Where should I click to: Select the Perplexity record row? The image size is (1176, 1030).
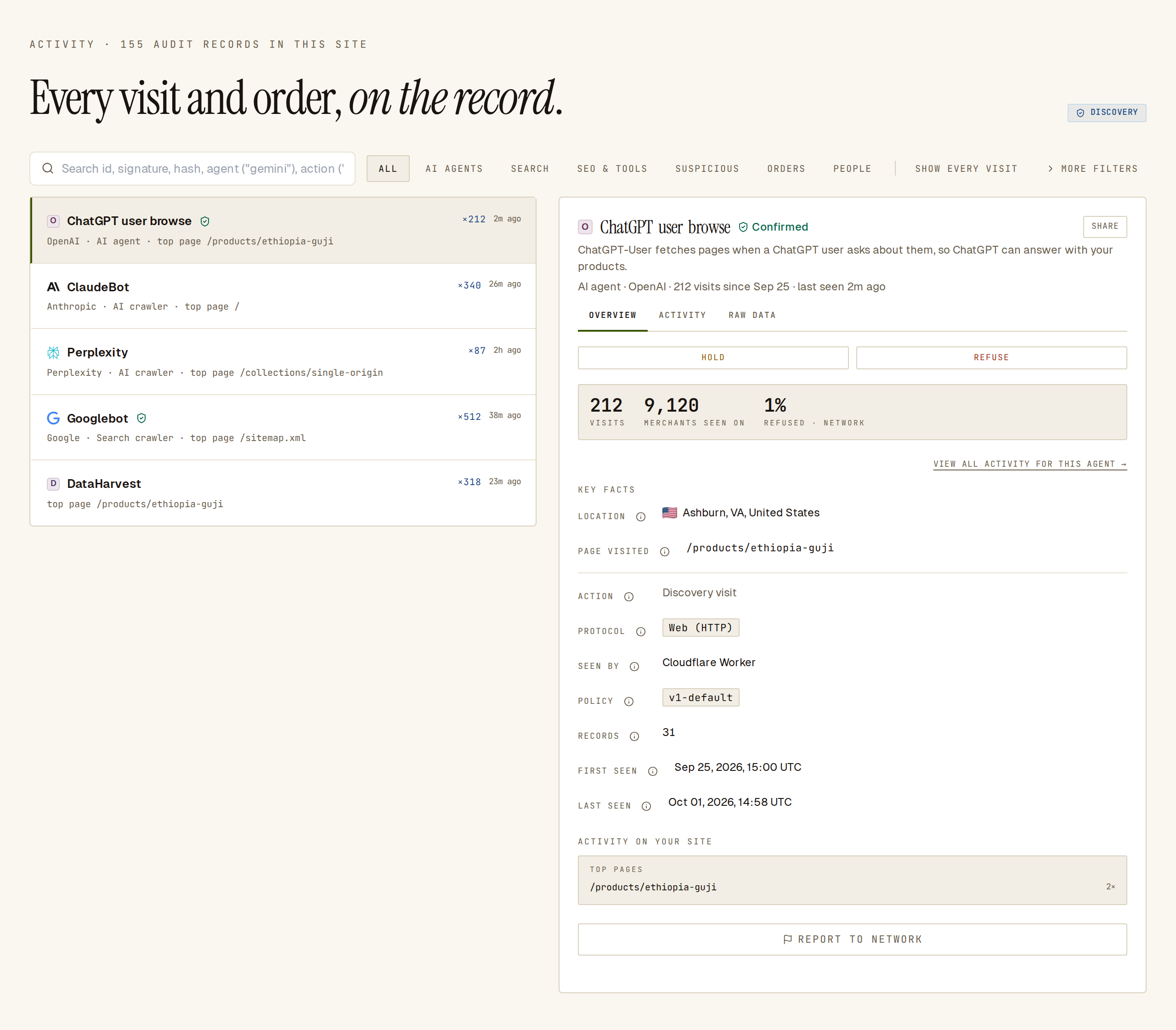click(x=283, y=362)
